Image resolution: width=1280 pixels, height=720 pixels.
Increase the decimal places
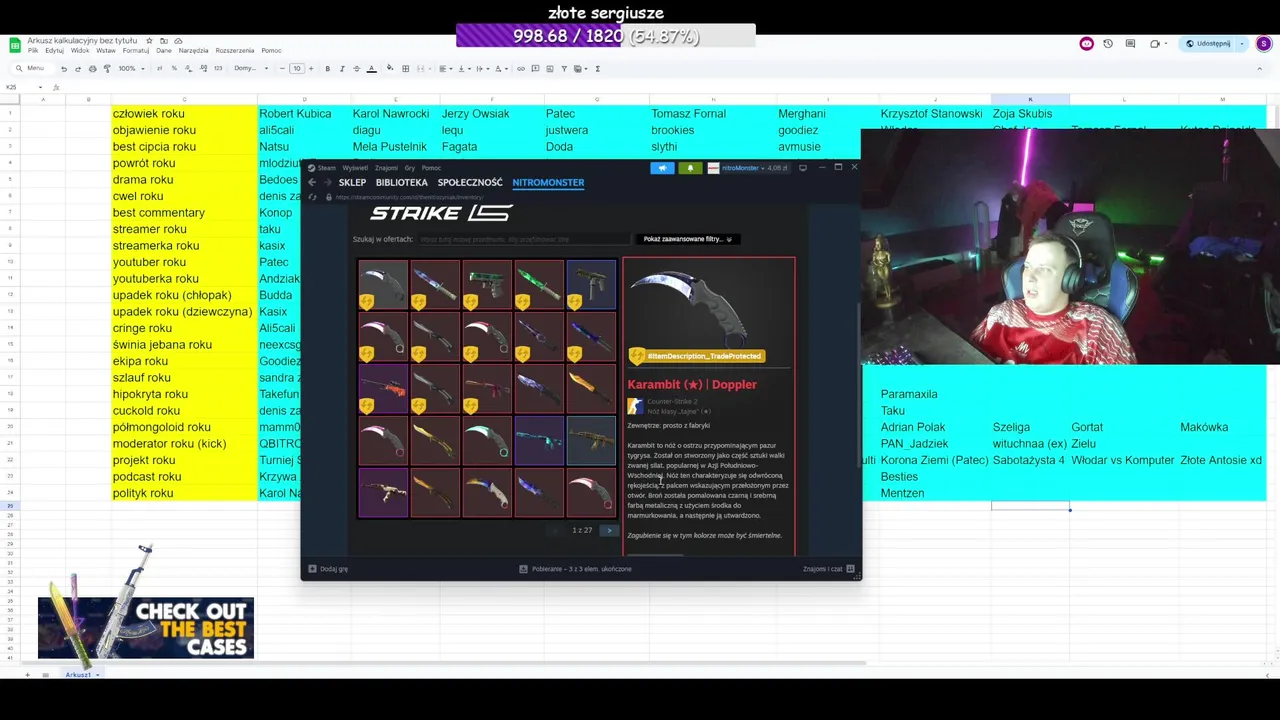[x=203, y=68]
